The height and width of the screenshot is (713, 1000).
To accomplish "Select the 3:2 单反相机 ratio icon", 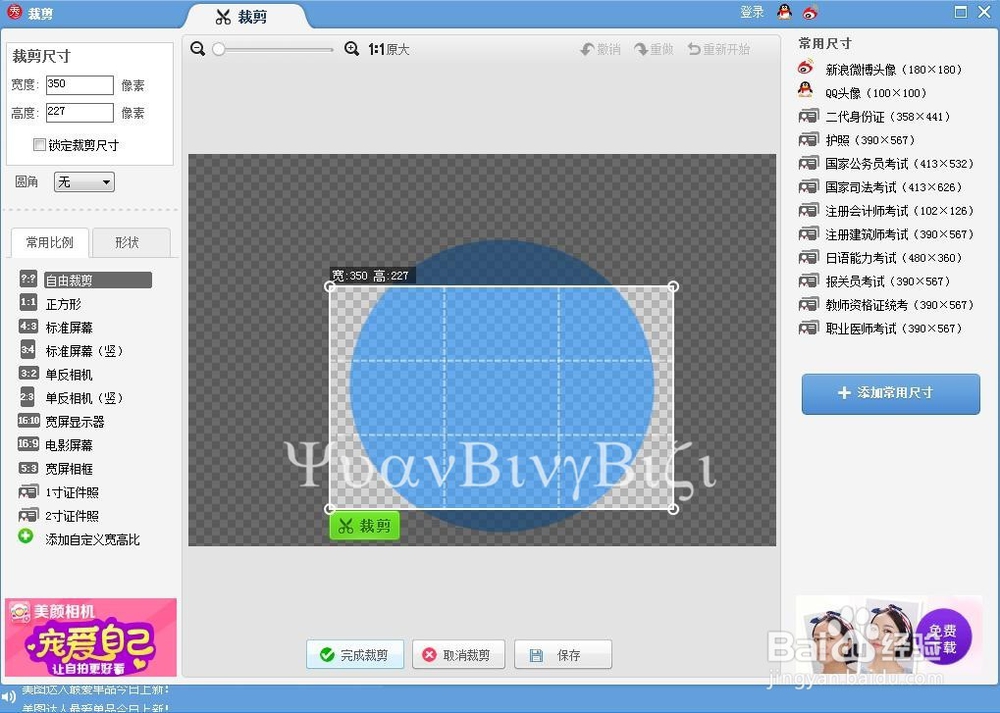I will tap(28, 374).
